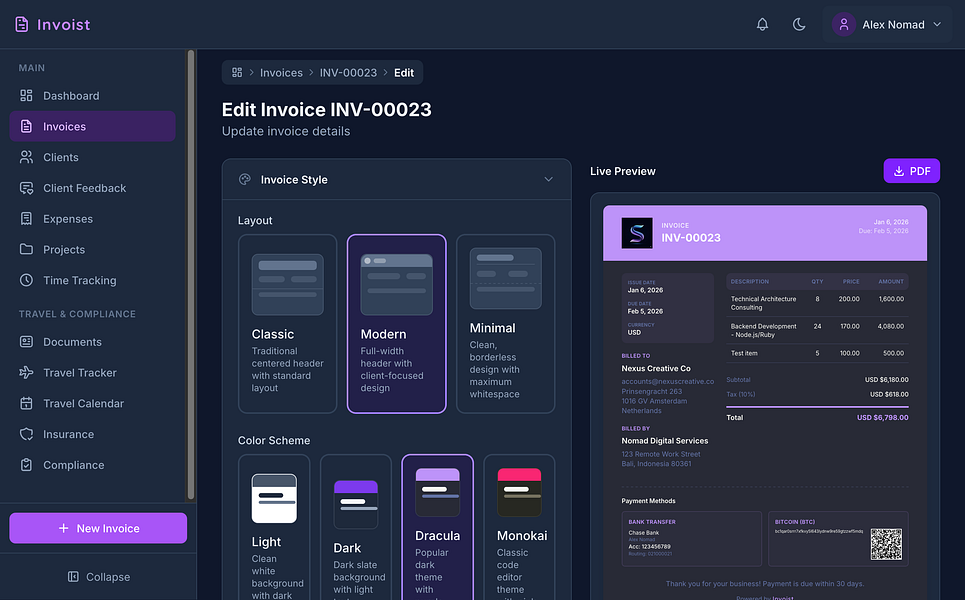Click the Collapse panel icon
Image resolution: width=965 pixels, height=600 pixels.
point(73,577)
